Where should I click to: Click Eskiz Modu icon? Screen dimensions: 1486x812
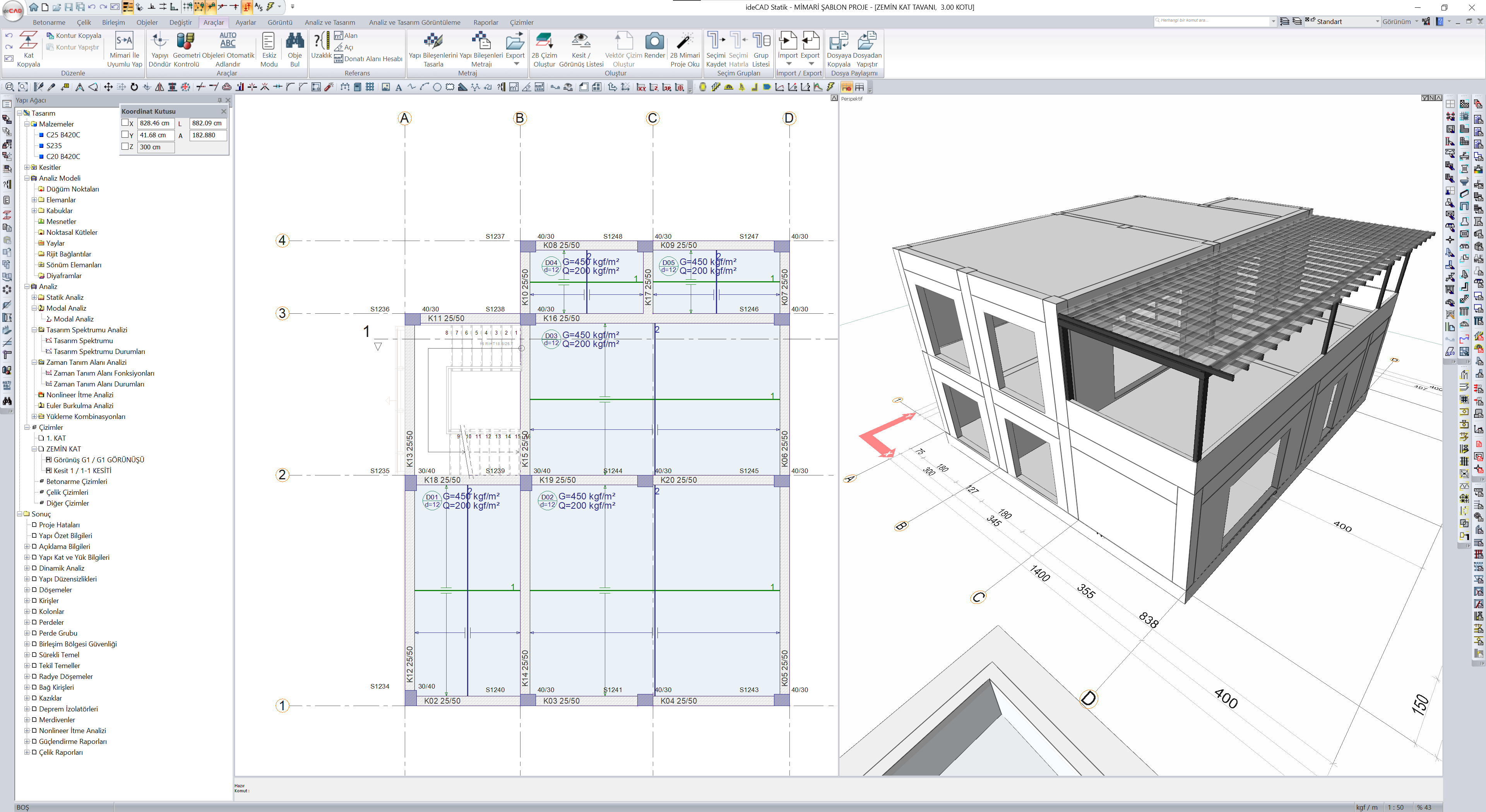pyautogui.click(x=268, y=41)
